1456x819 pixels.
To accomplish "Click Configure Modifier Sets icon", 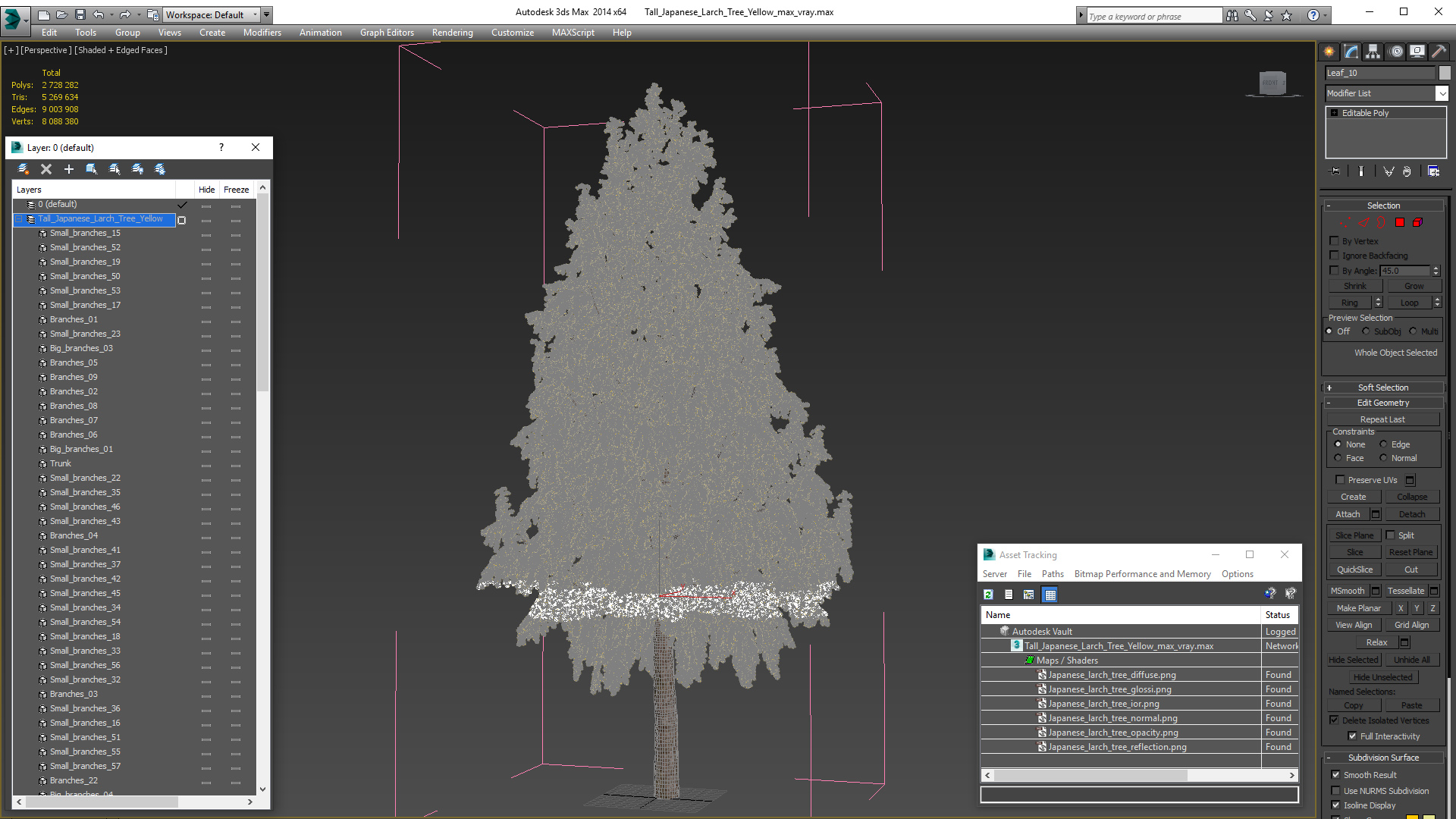I will click(x=1433, y=171).
